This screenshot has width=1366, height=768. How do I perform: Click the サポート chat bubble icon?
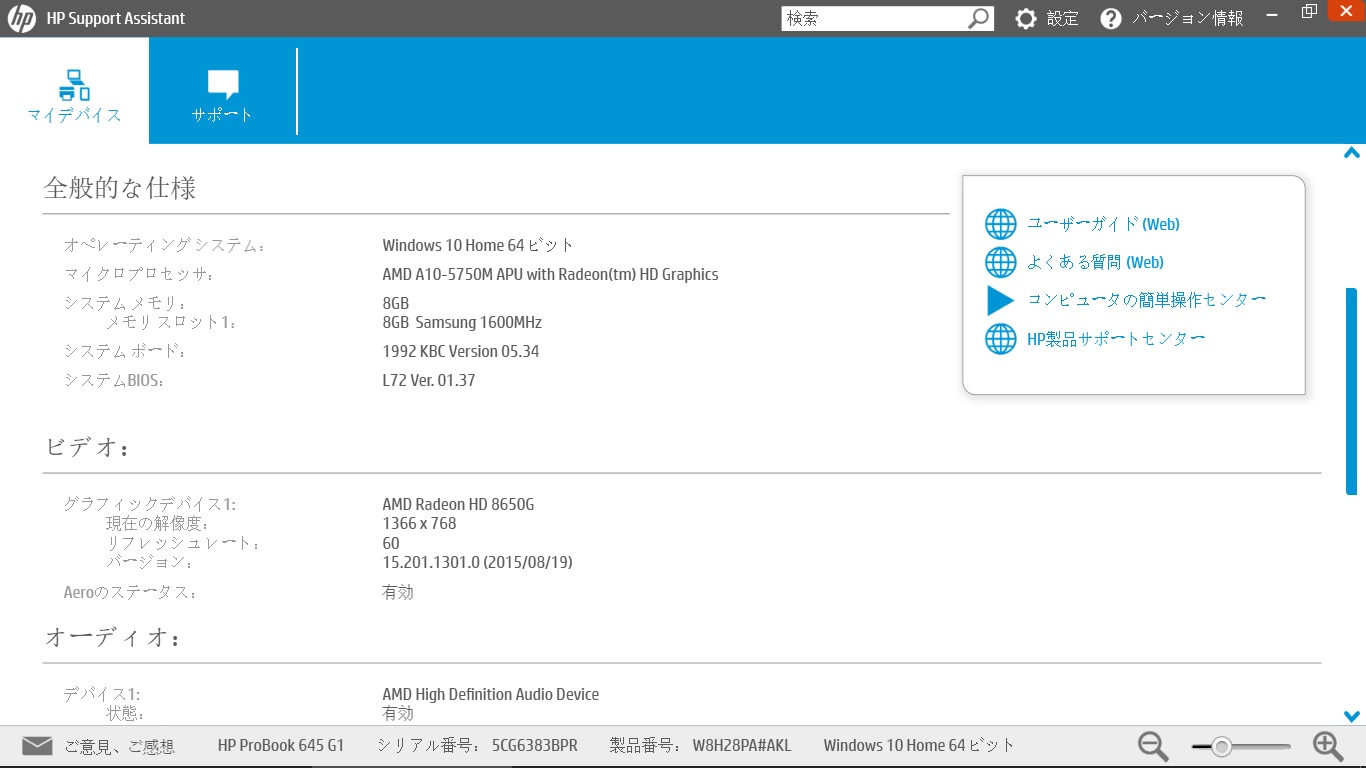(x=223, y=85)
